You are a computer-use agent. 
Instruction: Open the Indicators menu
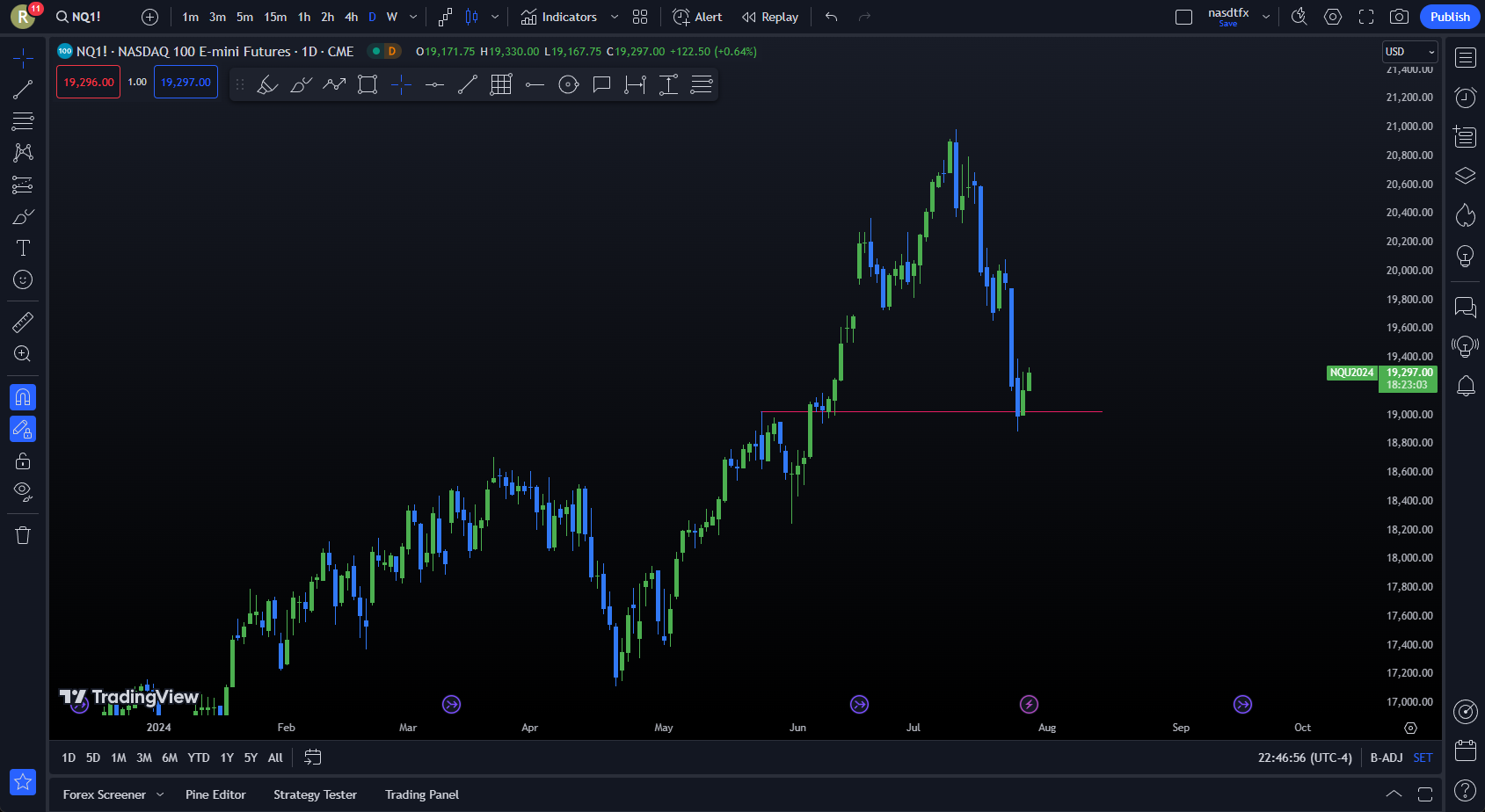click(559, 17)
